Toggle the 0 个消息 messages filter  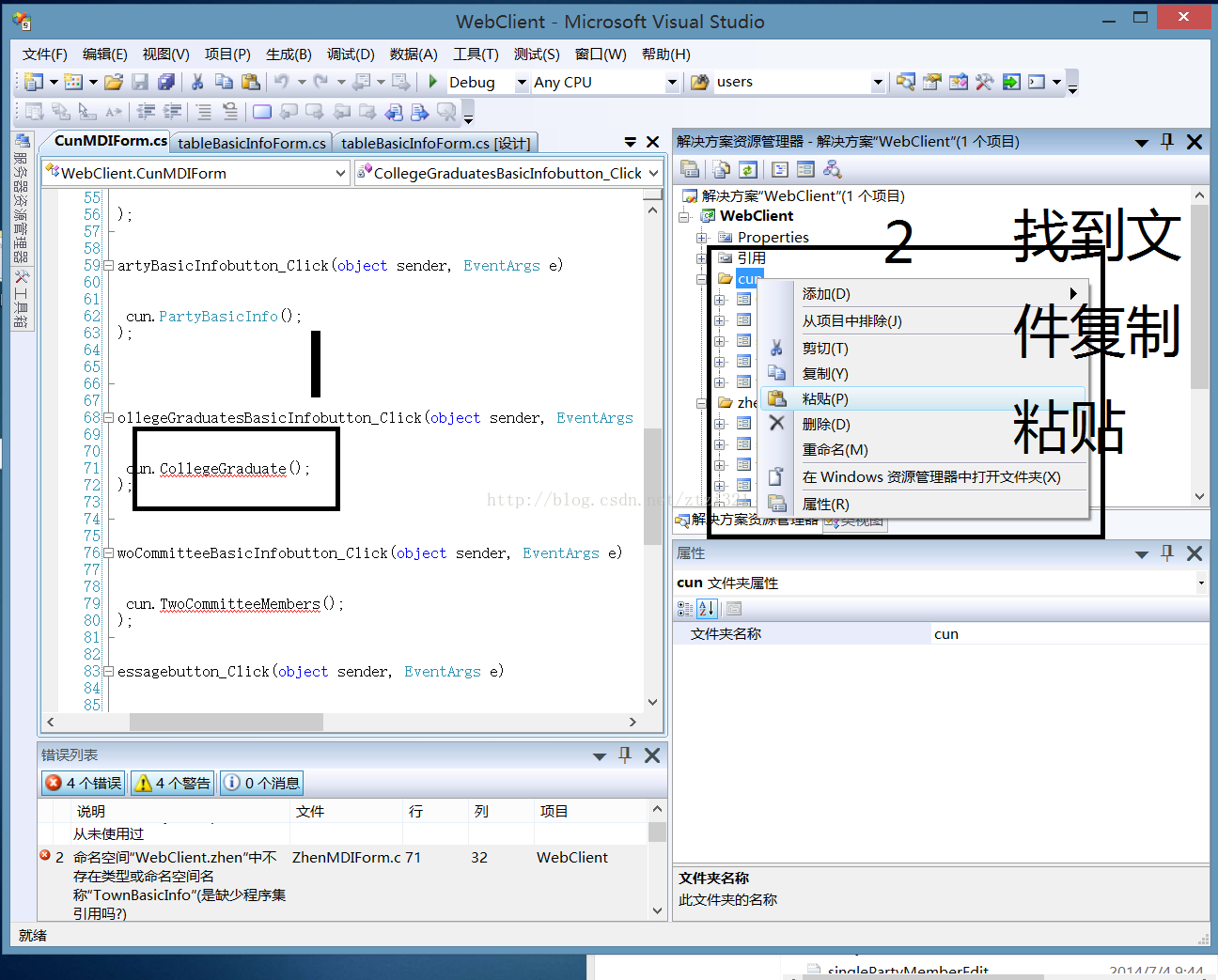click(261, 783)
